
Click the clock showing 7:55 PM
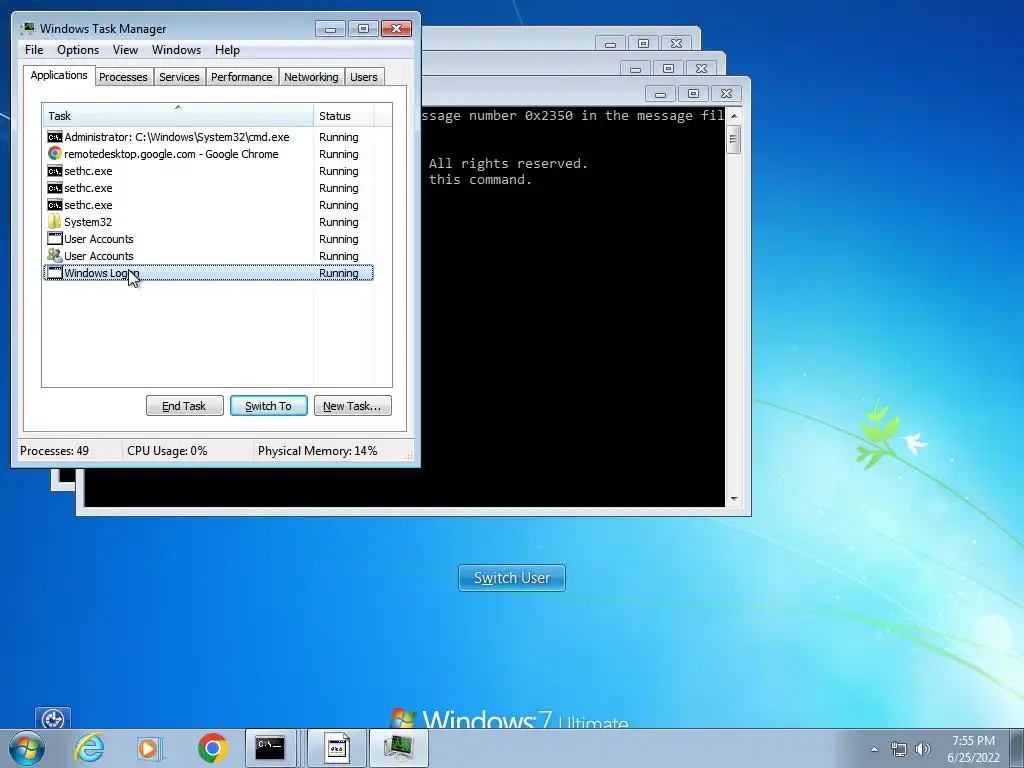[973, 741]
